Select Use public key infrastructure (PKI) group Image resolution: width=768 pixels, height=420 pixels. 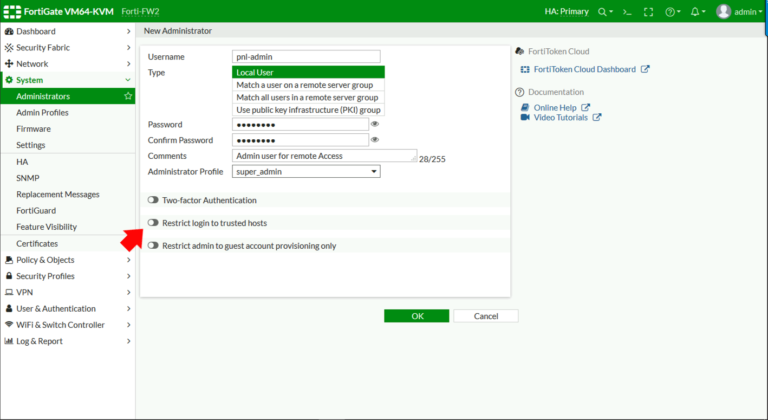pyautogui.click(x=308, y=110)
